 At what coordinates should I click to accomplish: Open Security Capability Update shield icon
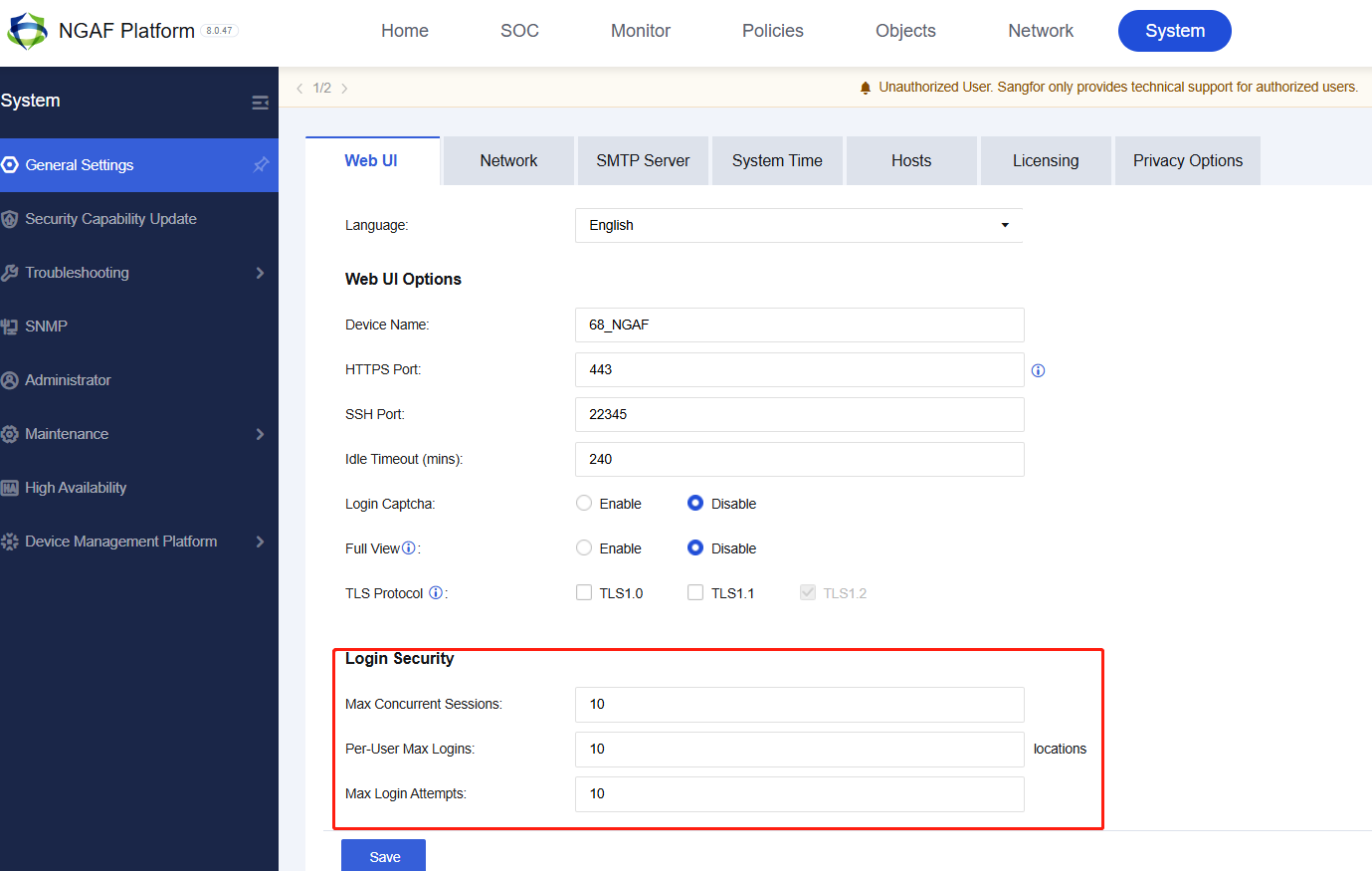pos(10,219)
